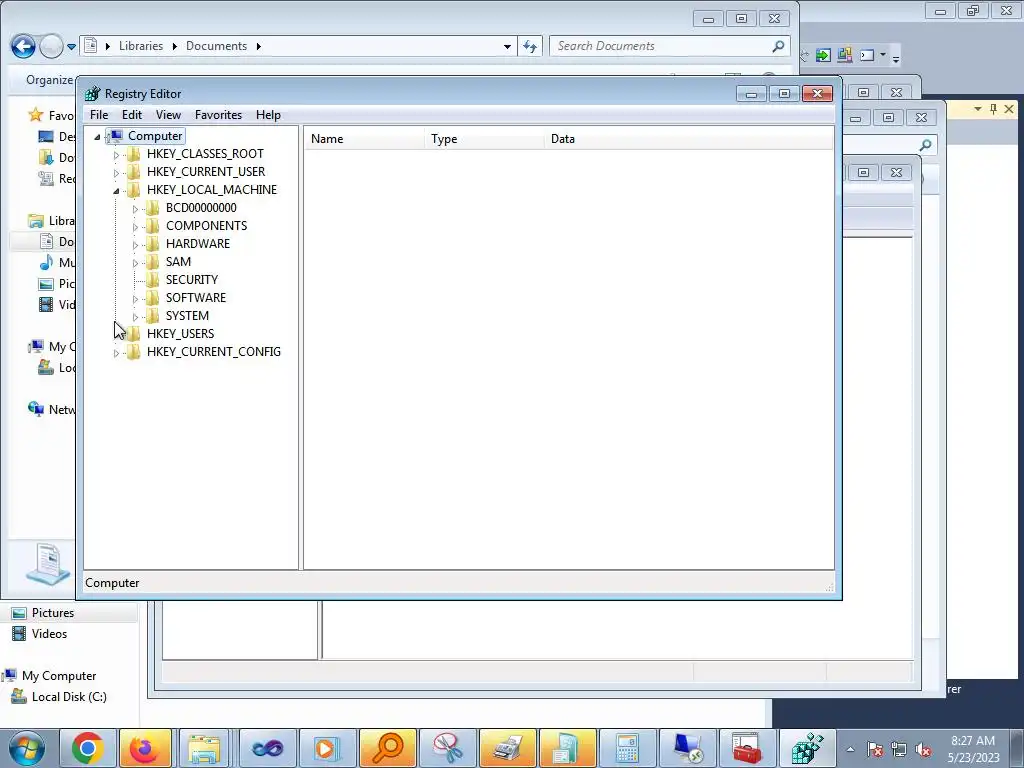Open the Edit menu in Registry Editor
This screenshot has width=1024, height=768.
pos(132,115)
